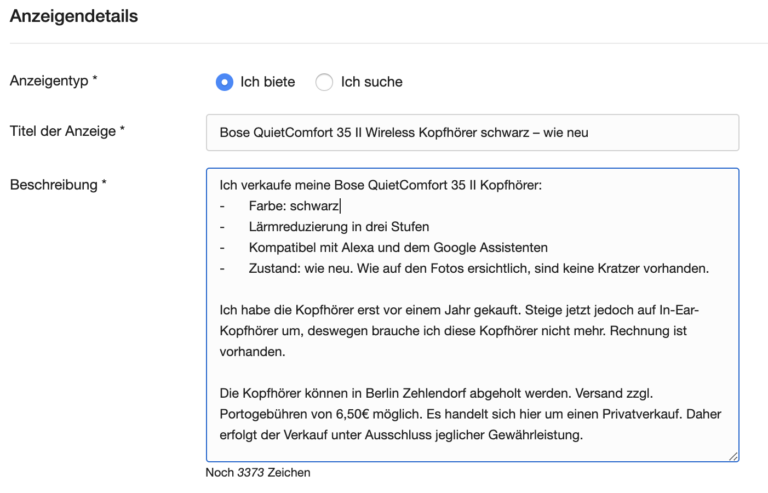
Task: Click the 'Beschreibung *' label
Action: 58,185
